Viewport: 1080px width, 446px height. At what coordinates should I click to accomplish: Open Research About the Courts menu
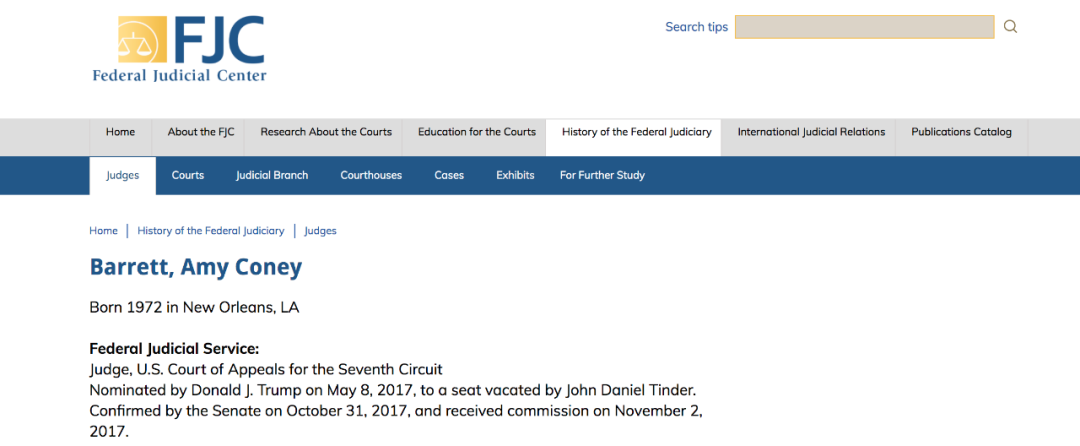pos(326,132)
